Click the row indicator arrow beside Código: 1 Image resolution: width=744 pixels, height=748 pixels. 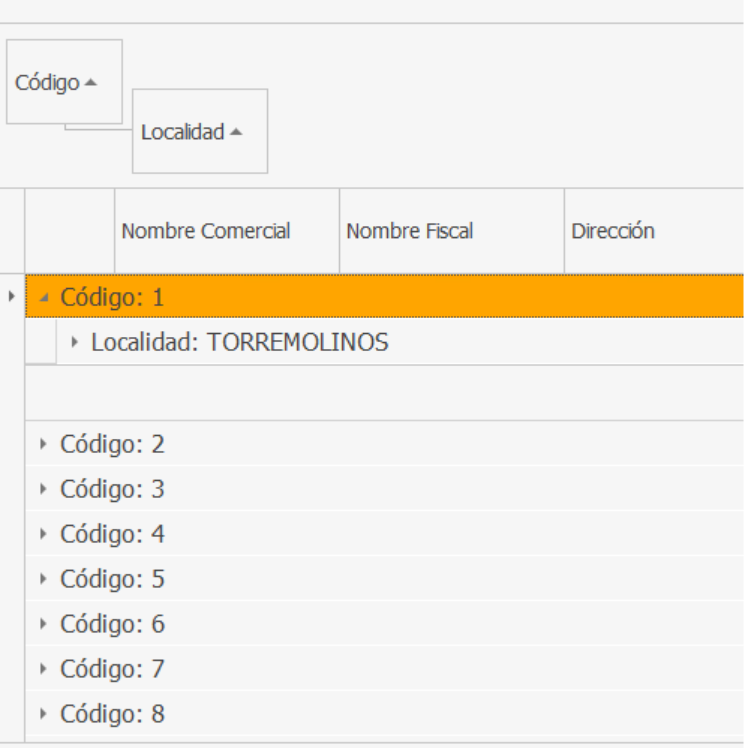point(11,297)
